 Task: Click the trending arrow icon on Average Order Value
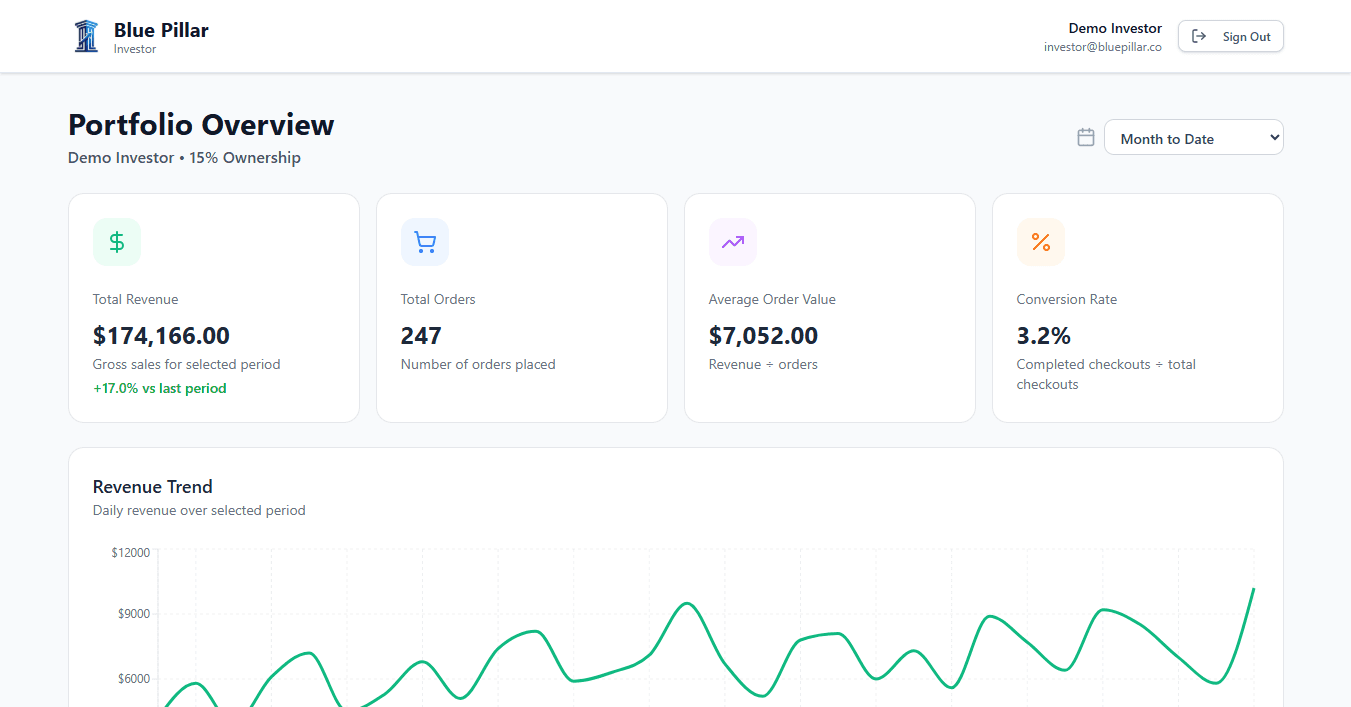pos(733,241)
